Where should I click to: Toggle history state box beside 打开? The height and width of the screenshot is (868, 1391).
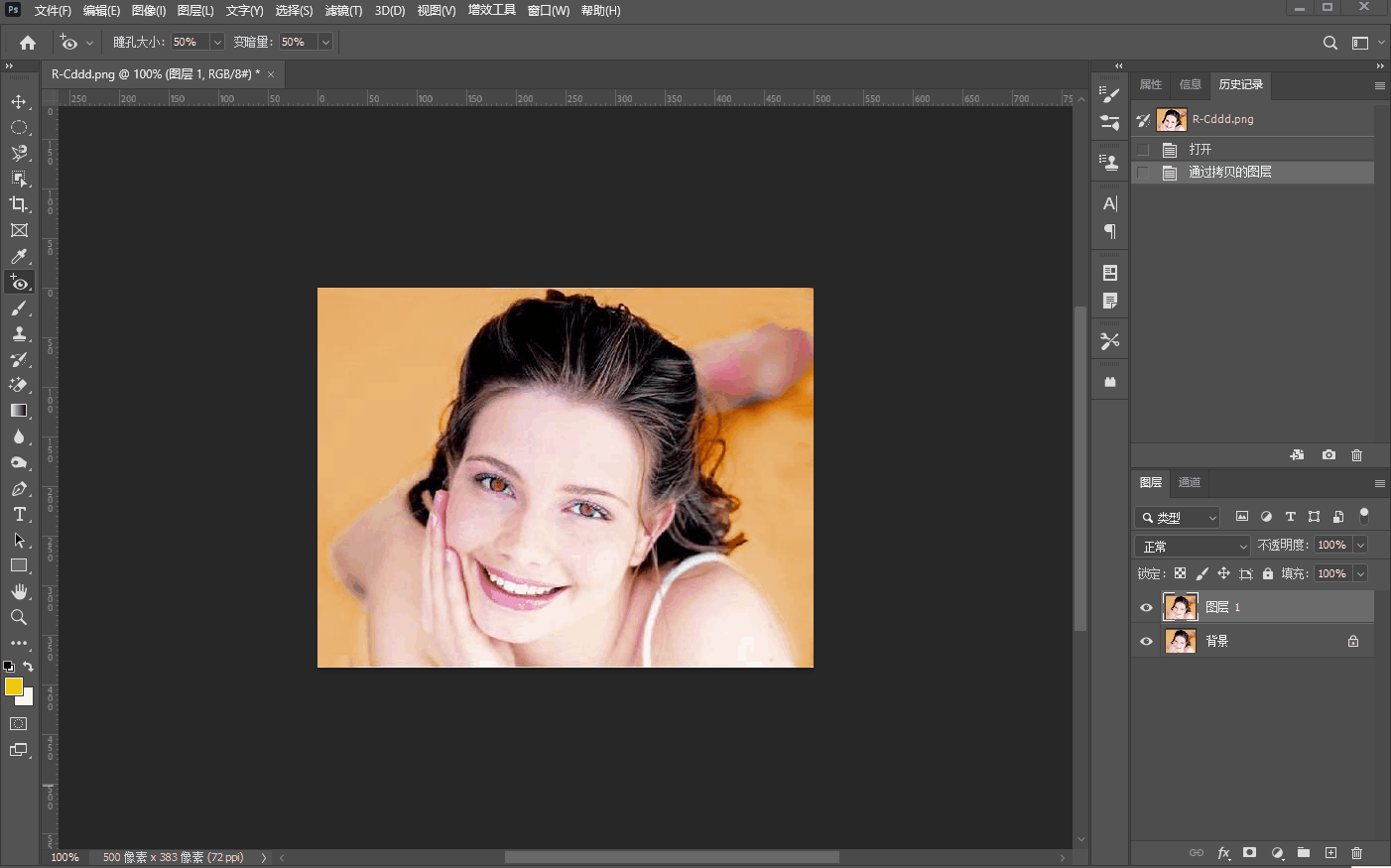pyautogui.click(x=1143, y=150)
